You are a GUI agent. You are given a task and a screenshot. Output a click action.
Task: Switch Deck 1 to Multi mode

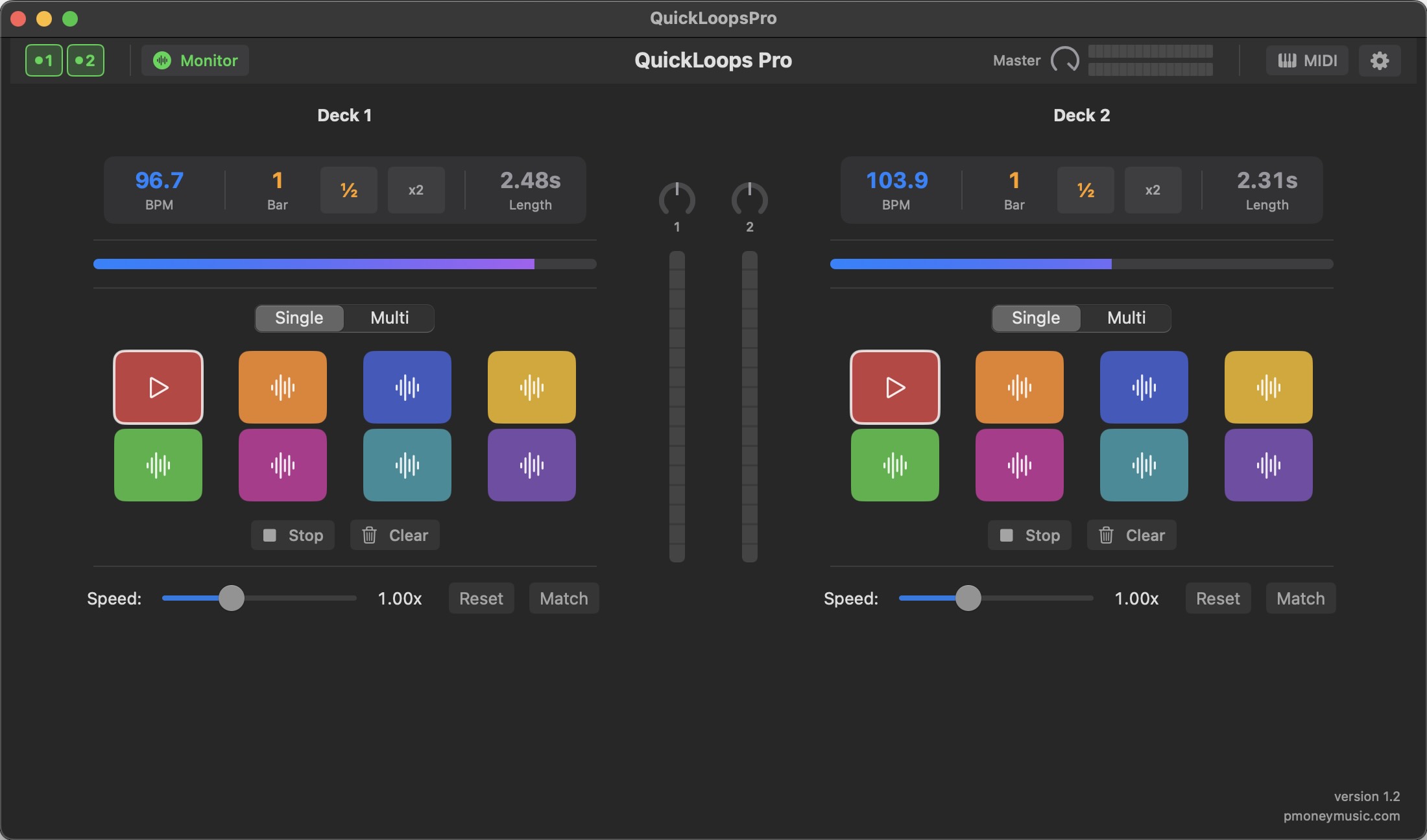[x=389, y=318]
